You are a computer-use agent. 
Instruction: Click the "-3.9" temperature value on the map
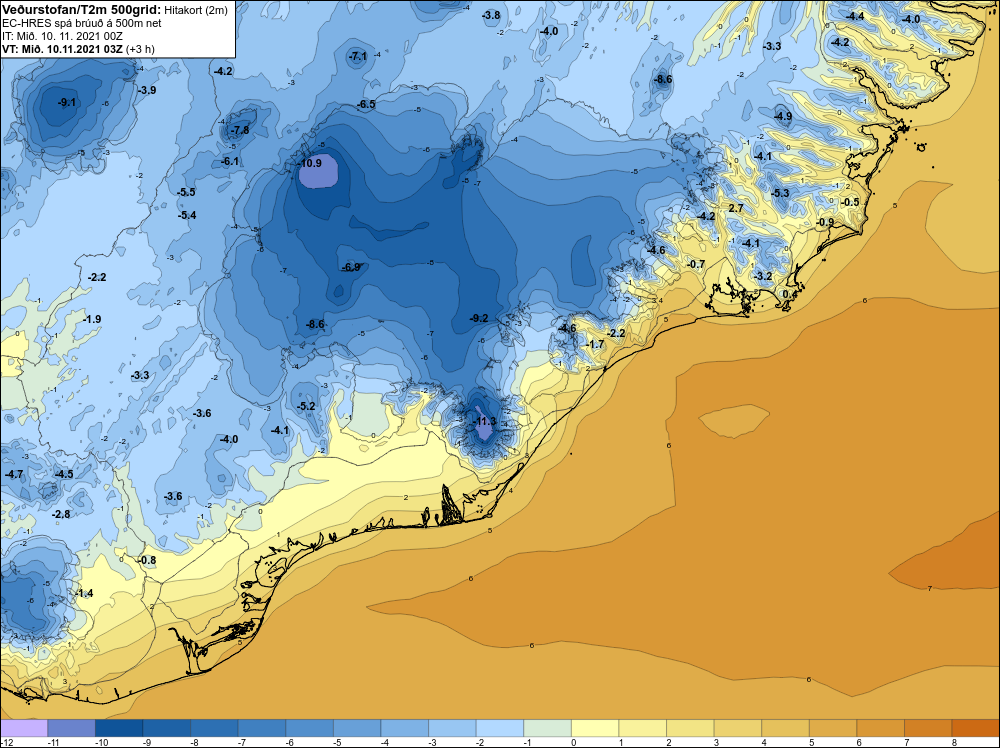click(x=147, y=90)
